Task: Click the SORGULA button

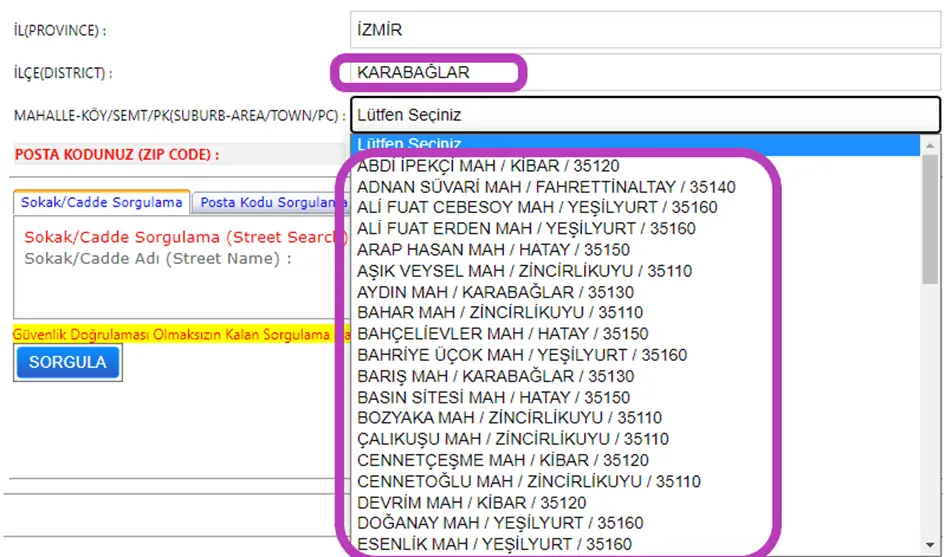Action: [x=67, y=362]
